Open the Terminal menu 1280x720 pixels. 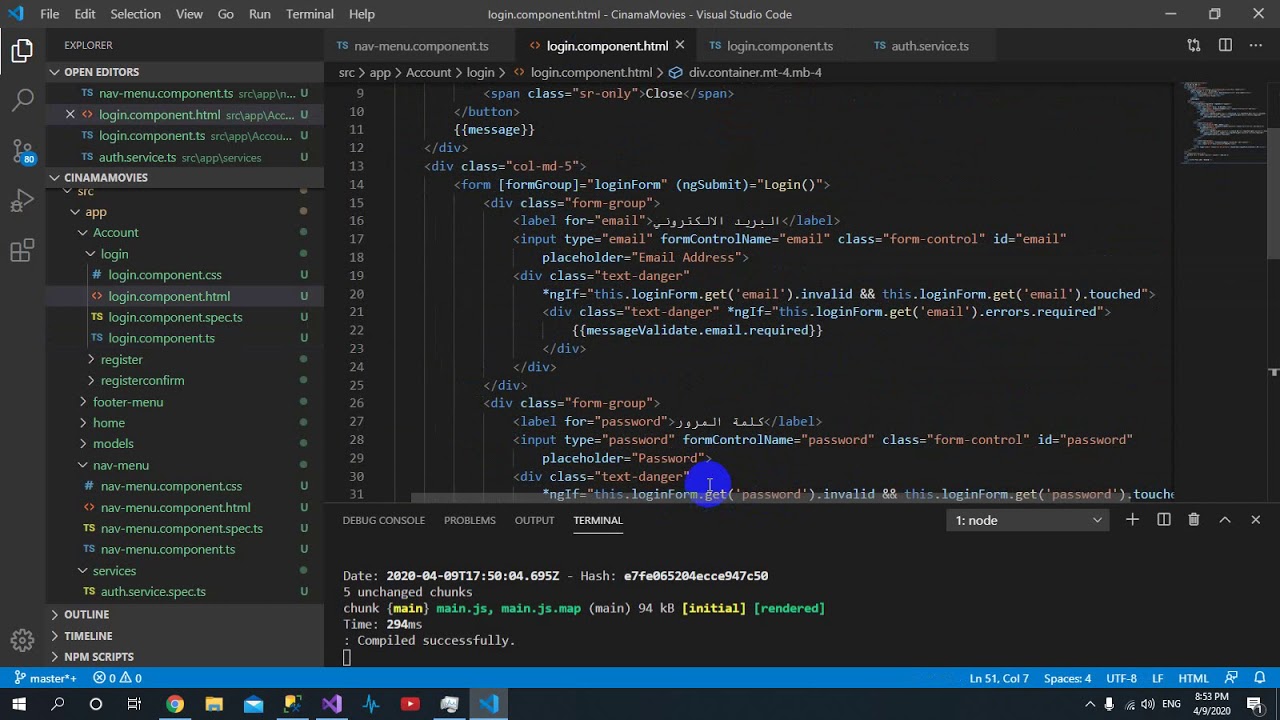pyautogui.click(x=310, y=14)
